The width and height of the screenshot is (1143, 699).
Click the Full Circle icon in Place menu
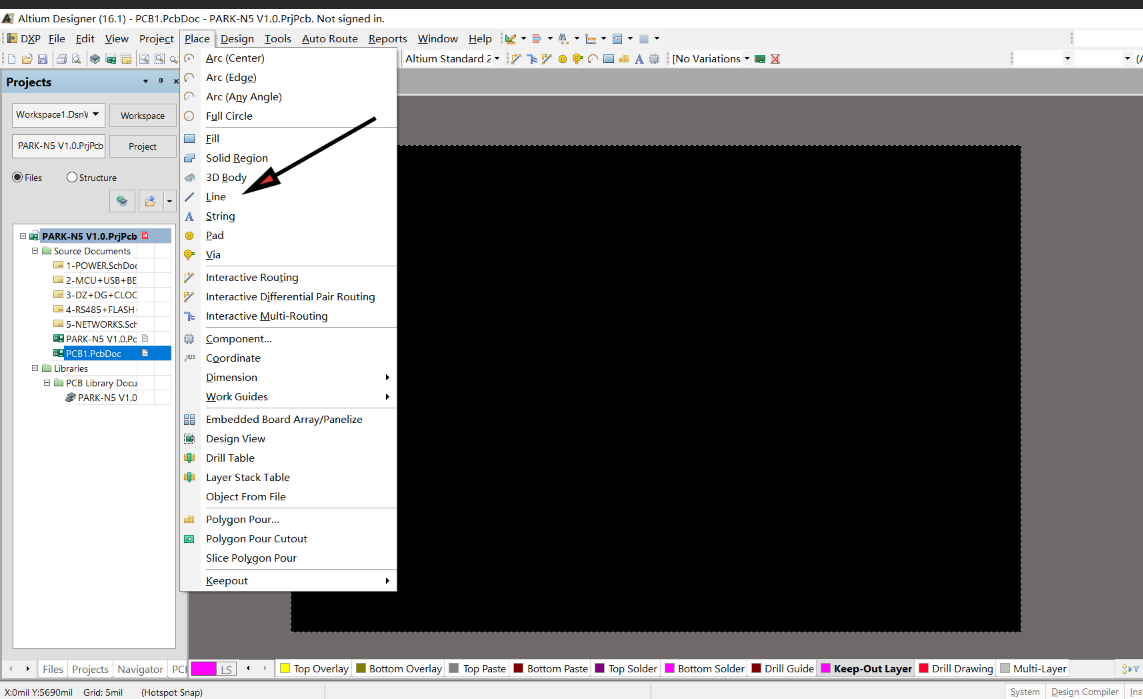pos(190,116)
